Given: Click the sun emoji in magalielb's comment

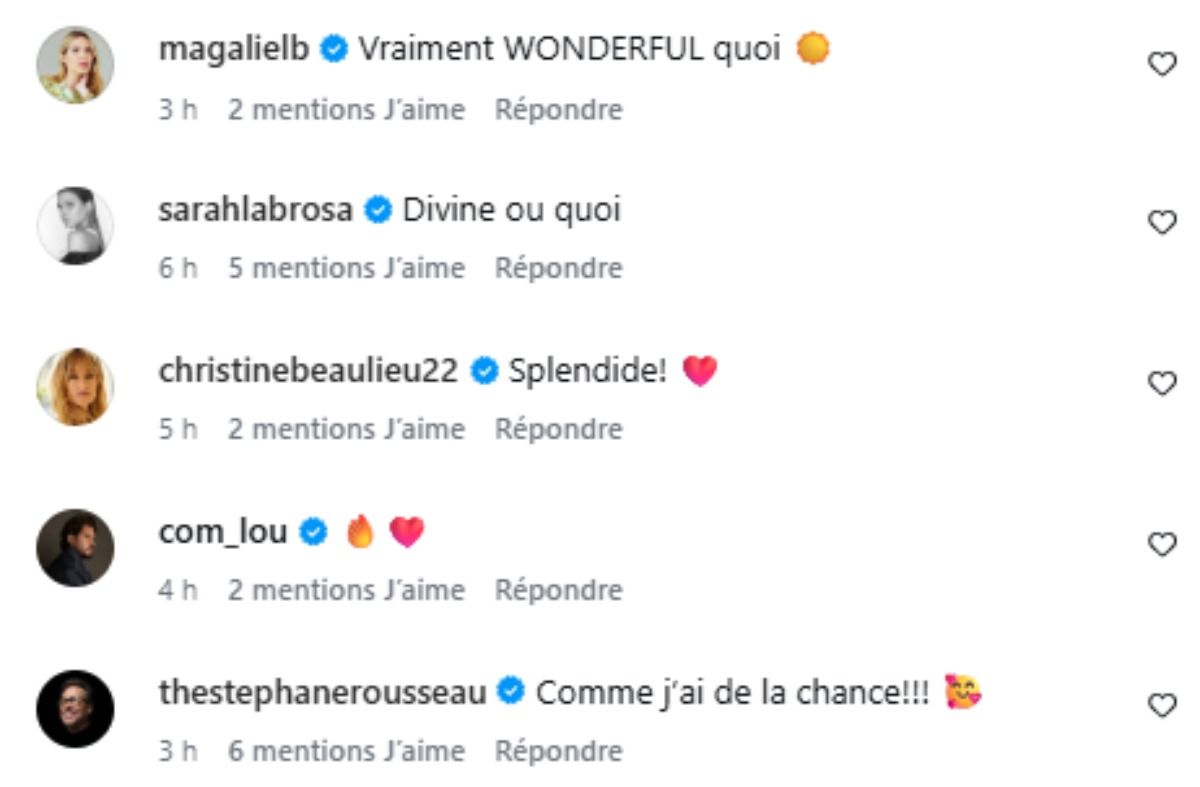Looking at the screenshot, I should [x=812, y=48].
